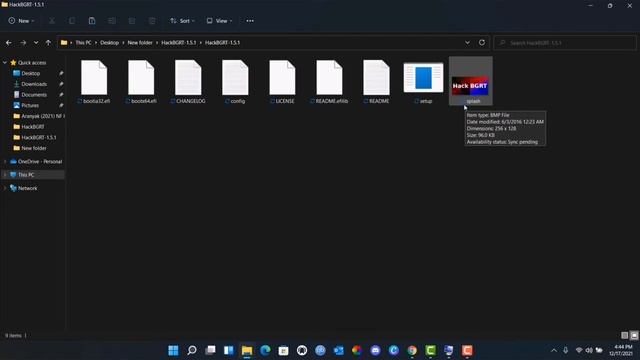Screen dimensions: 640x360
Task: Click inside the Search HackBGRT-1.5.1 box
Action: (x=565, y=42)
